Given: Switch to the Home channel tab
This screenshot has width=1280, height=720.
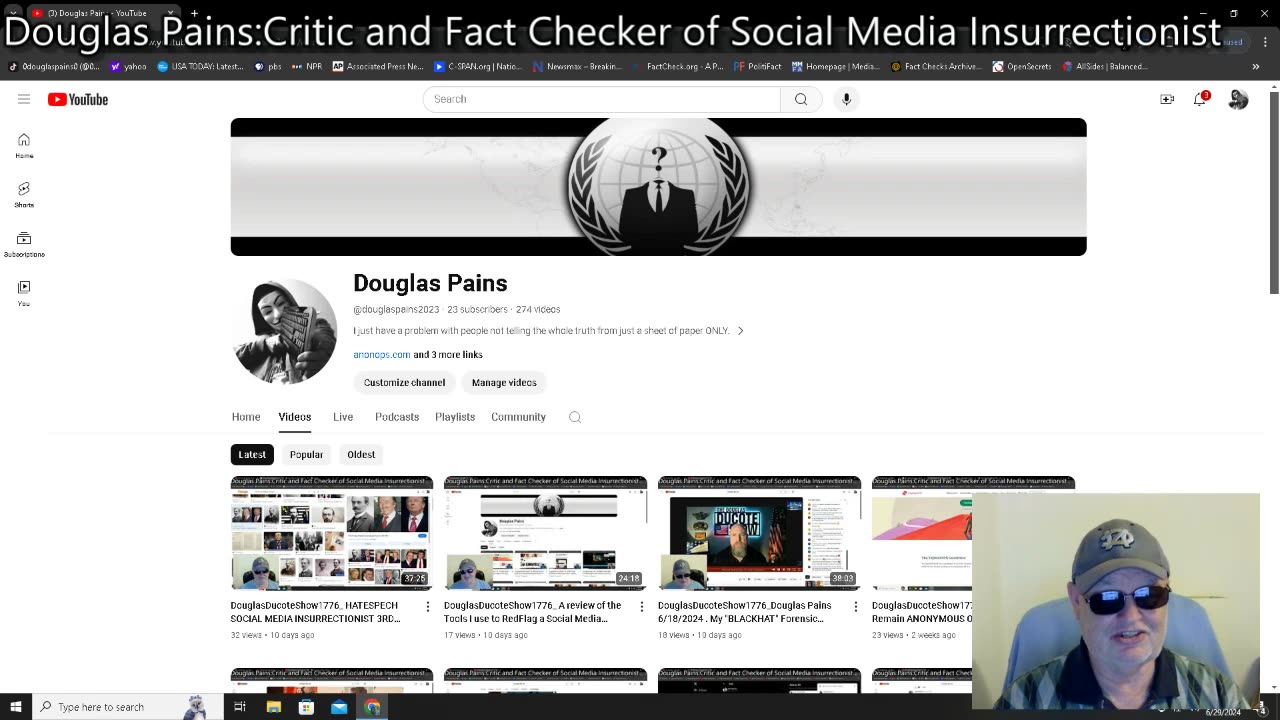Looking at the screenshot, I should click(x=246, y=417).
